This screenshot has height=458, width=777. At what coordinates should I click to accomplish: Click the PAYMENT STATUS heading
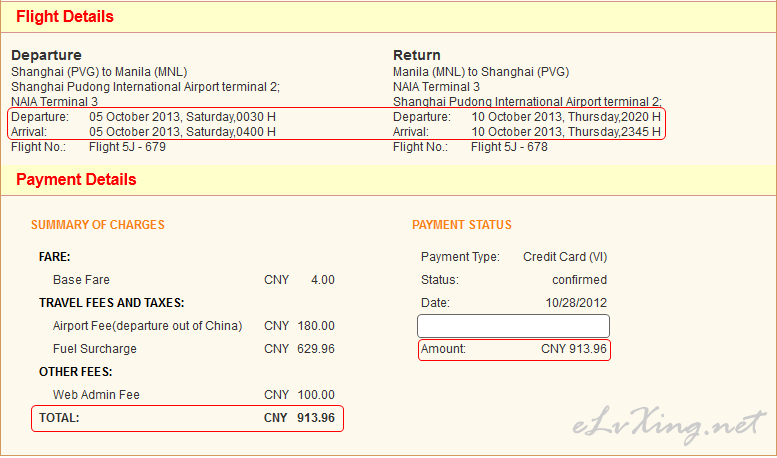tap(462, 225)
